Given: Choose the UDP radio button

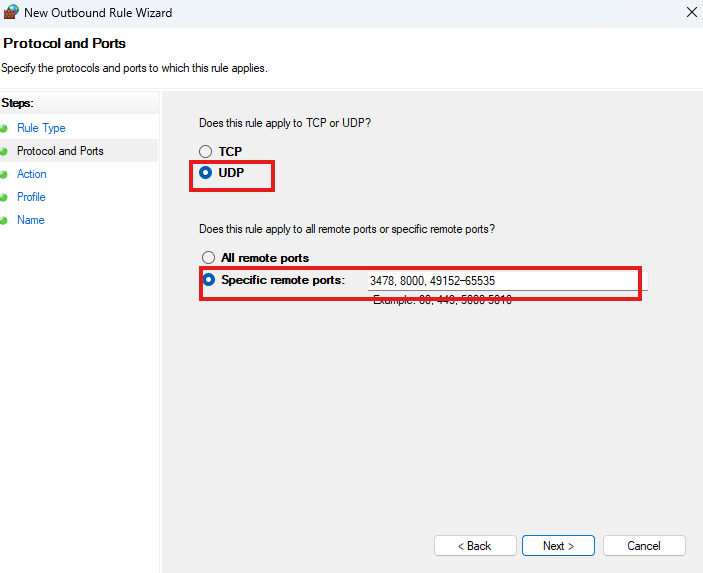Looking at the screenshot, I should pyautogui.click(x=206, y=173).
